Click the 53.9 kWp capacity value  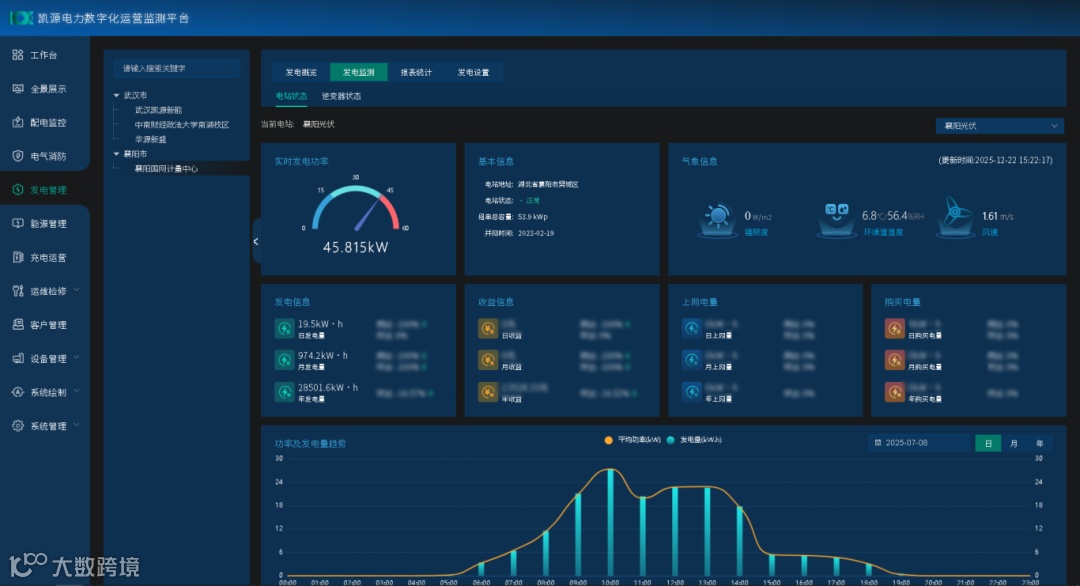[x=532, y=217]
